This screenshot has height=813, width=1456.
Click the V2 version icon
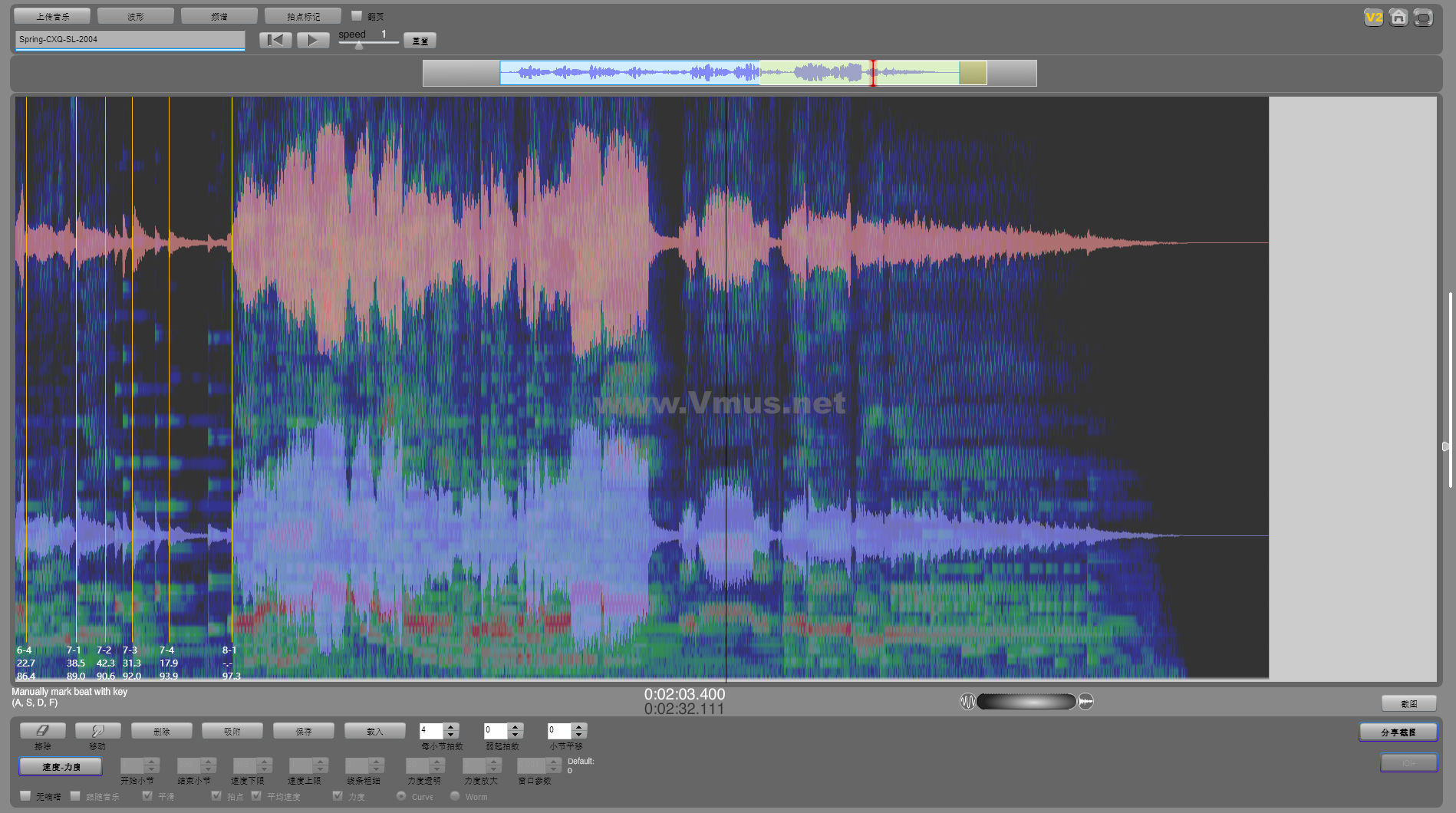[x=1373, y=18]
